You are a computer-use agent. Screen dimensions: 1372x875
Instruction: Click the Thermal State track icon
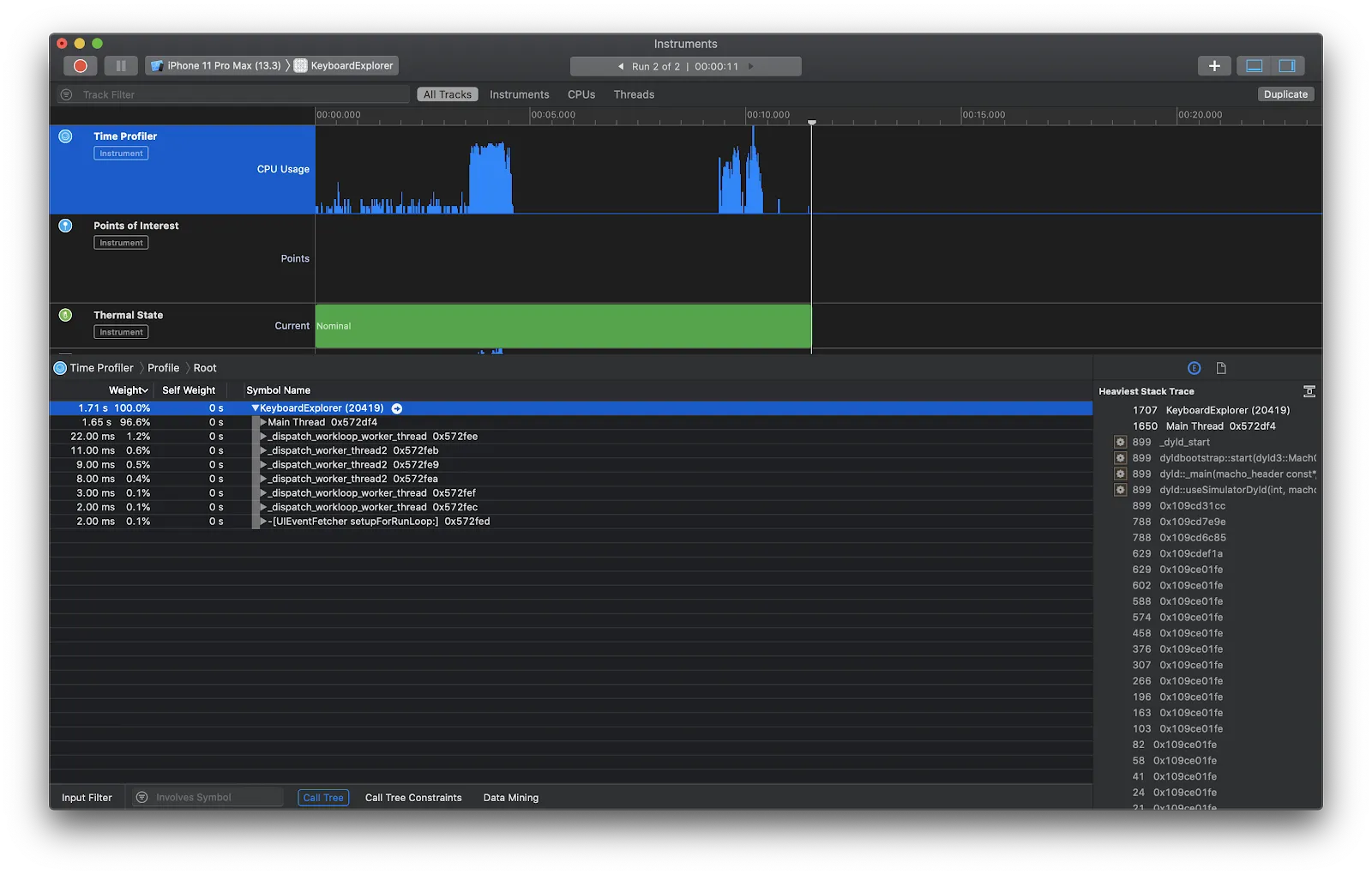coord(65,315)
